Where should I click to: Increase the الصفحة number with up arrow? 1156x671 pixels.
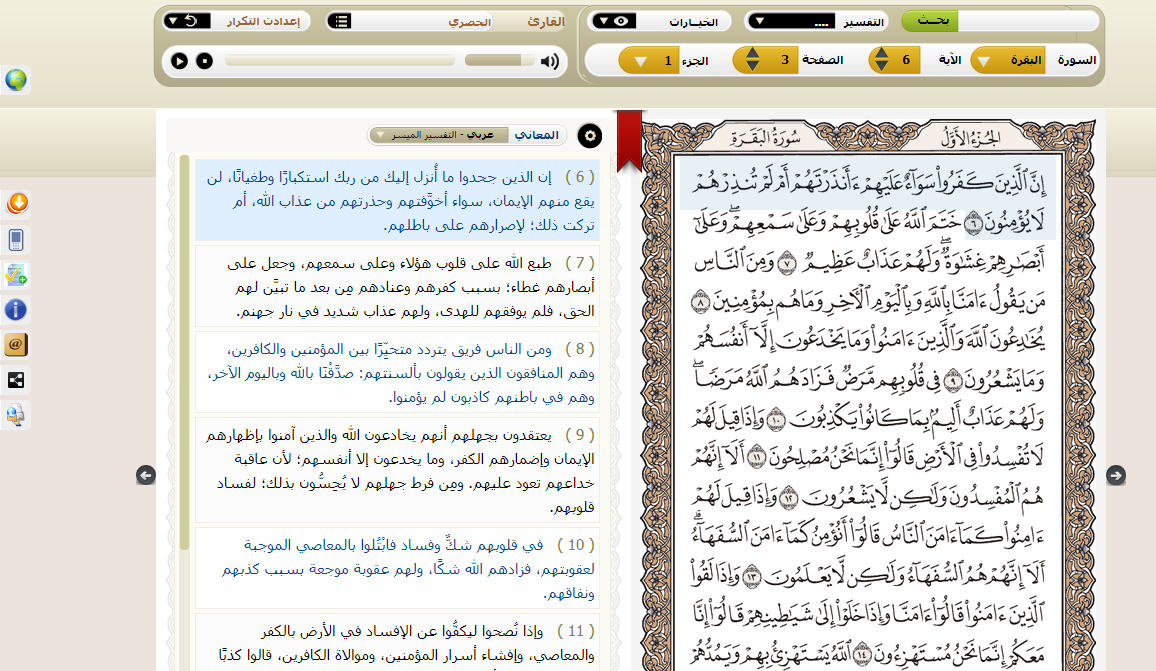(x=752, y=54)
